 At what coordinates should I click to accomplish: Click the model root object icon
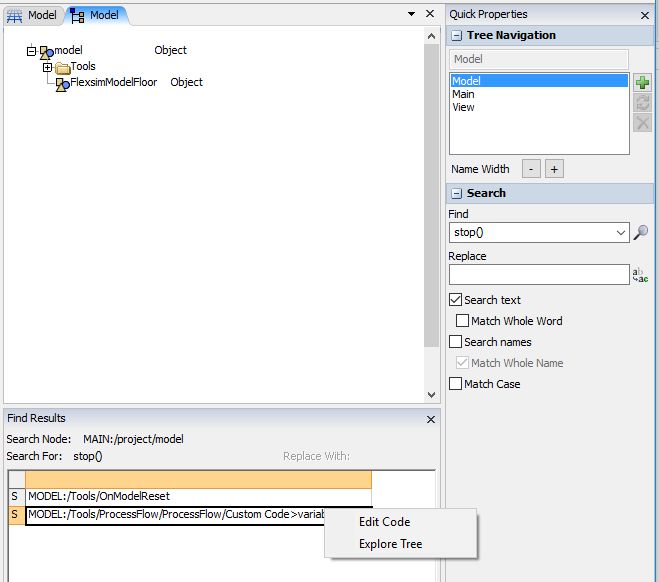coord(46,51)
